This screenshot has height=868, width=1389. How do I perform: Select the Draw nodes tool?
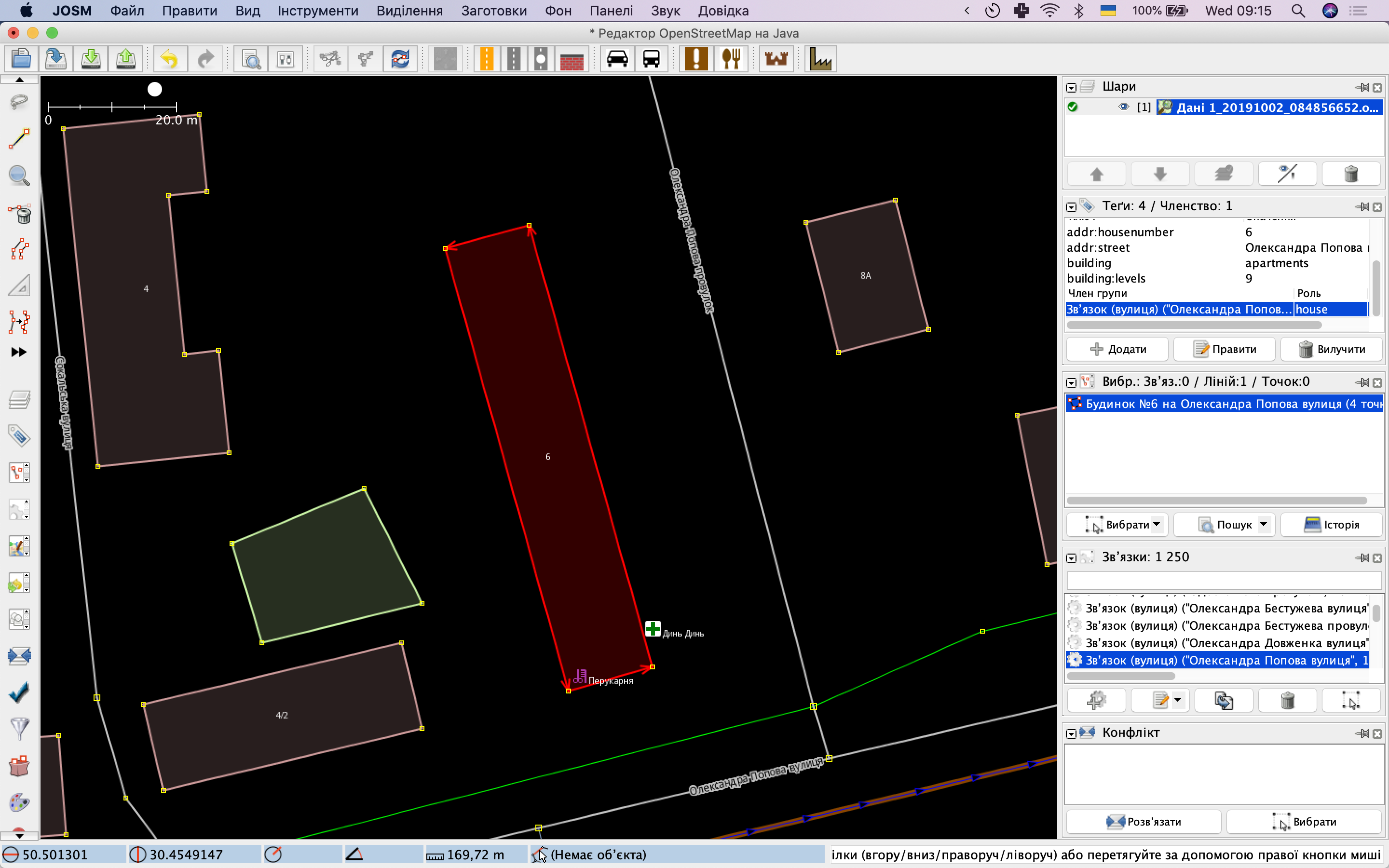[x=19, y=139]
